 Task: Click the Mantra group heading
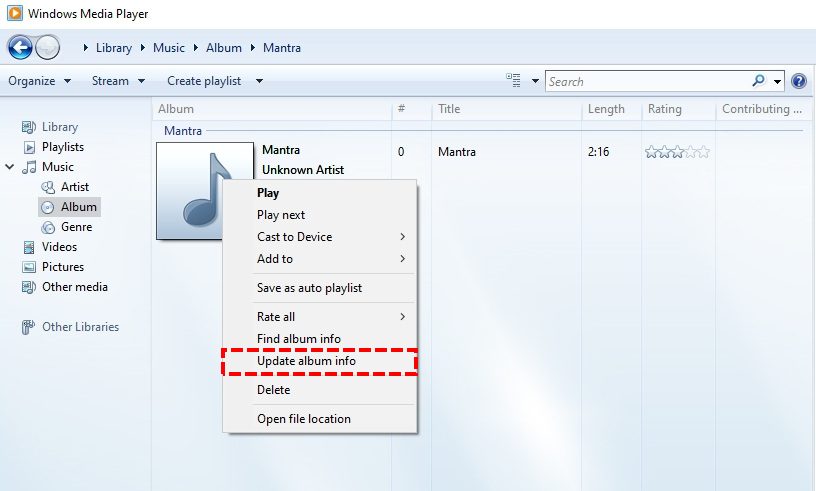[x=183, y=131]
